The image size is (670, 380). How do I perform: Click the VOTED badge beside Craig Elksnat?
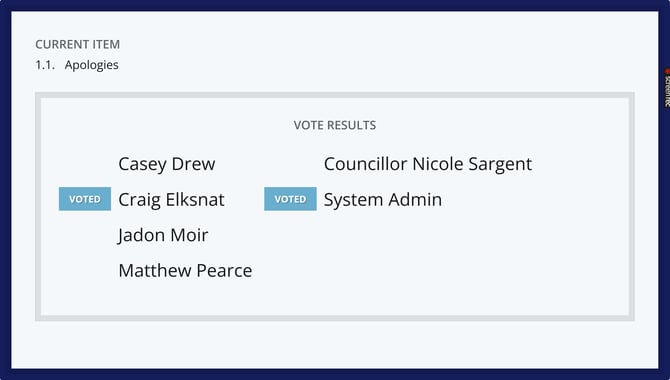point(85,199)
